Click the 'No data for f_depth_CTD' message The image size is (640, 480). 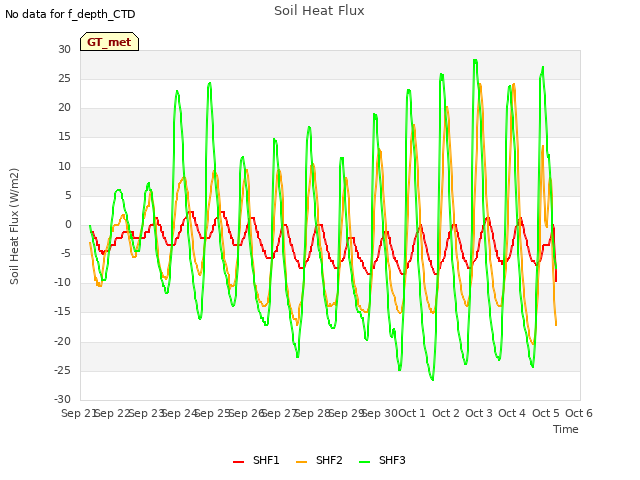pos(70,14)
